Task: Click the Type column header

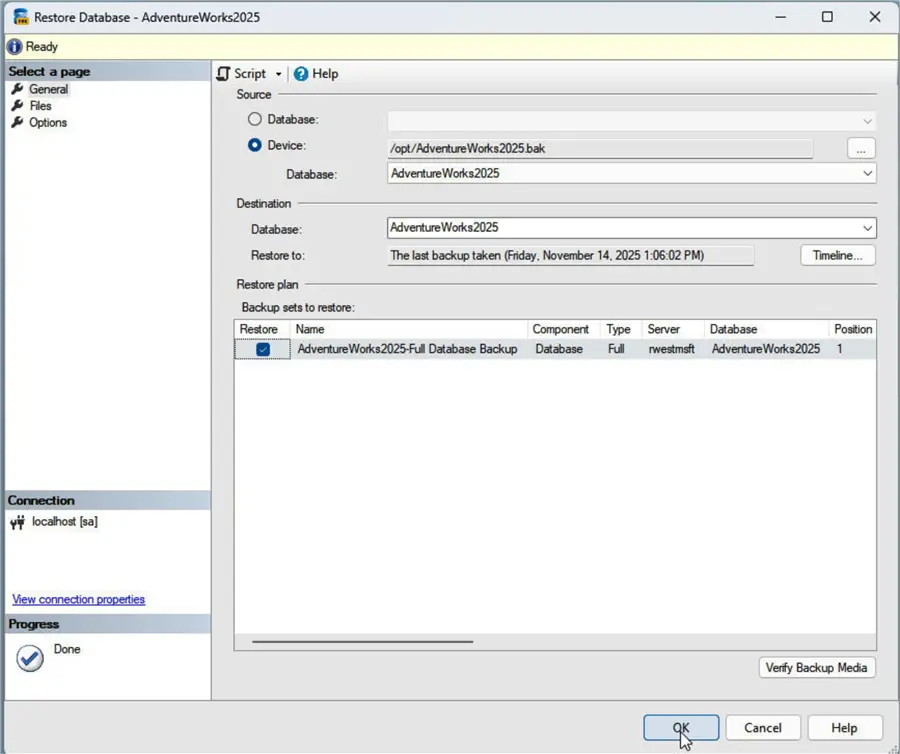Action: [621, 329]
